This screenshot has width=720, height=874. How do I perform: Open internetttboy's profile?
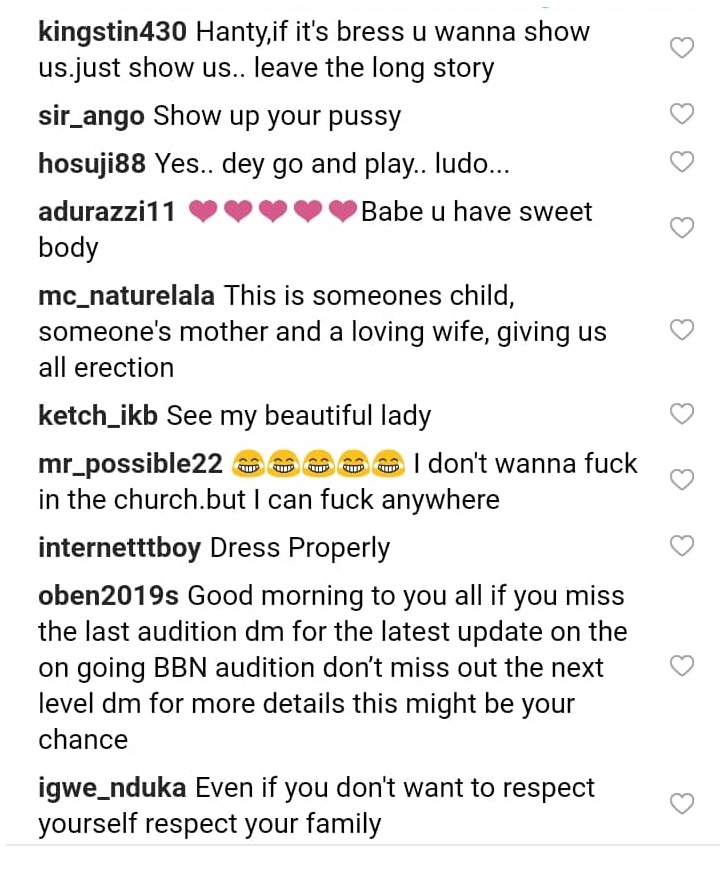(119, 548)
